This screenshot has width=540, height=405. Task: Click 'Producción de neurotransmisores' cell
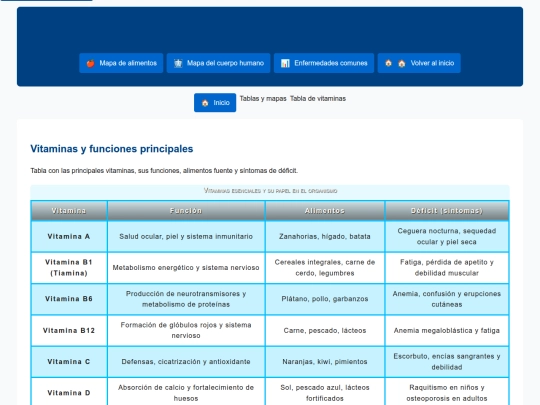point(186,299)
